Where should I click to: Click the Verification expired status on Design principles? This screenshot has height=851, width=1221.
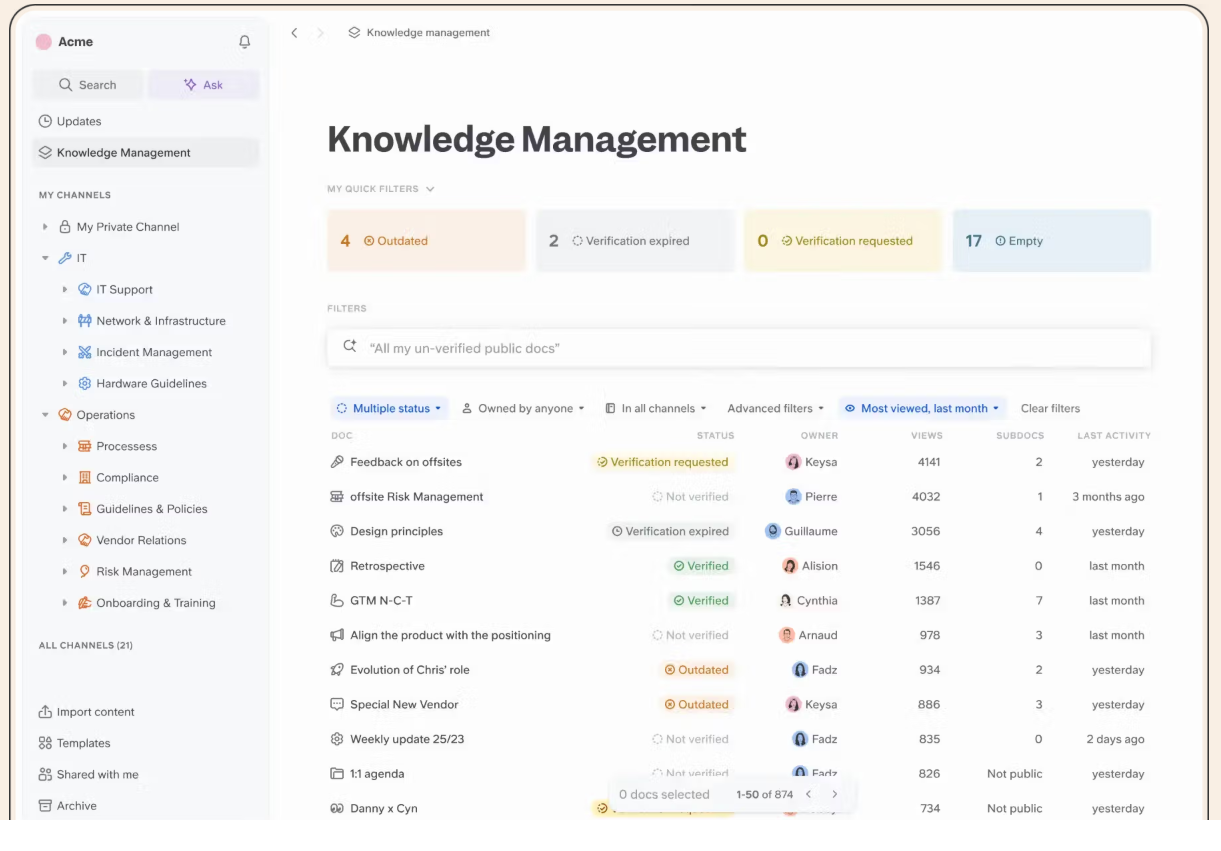tap(671, 531)
